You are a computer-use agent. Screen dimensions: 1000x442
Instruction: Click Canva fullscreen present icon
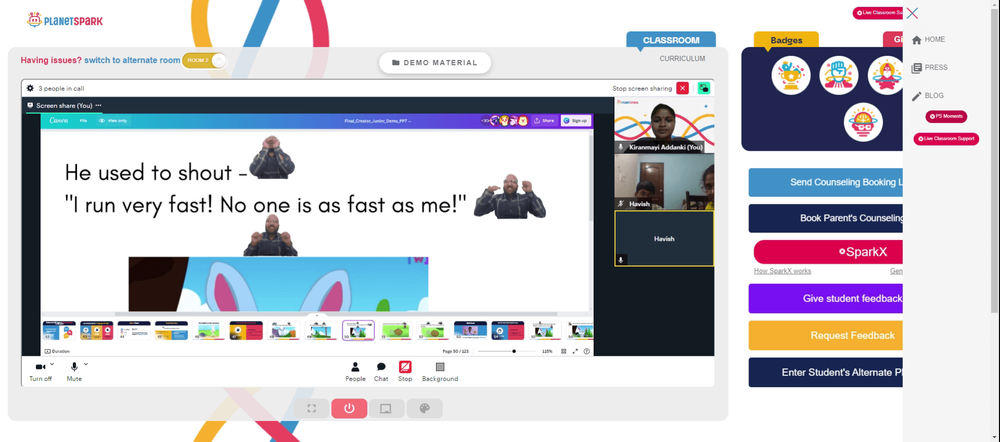coord(575,351)
